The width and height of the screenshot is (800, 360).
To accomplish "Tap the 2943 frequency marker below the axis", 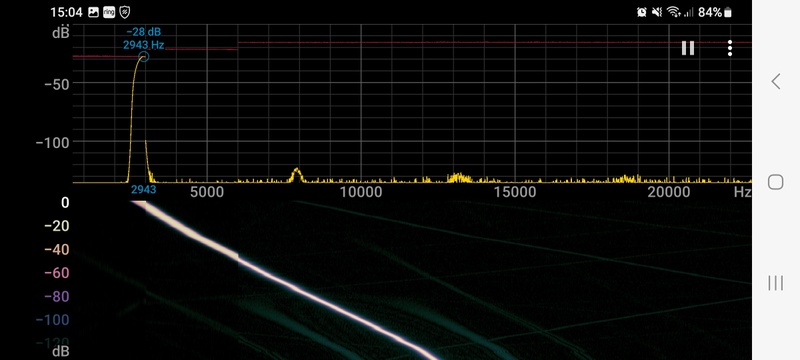I will (143, 190).
